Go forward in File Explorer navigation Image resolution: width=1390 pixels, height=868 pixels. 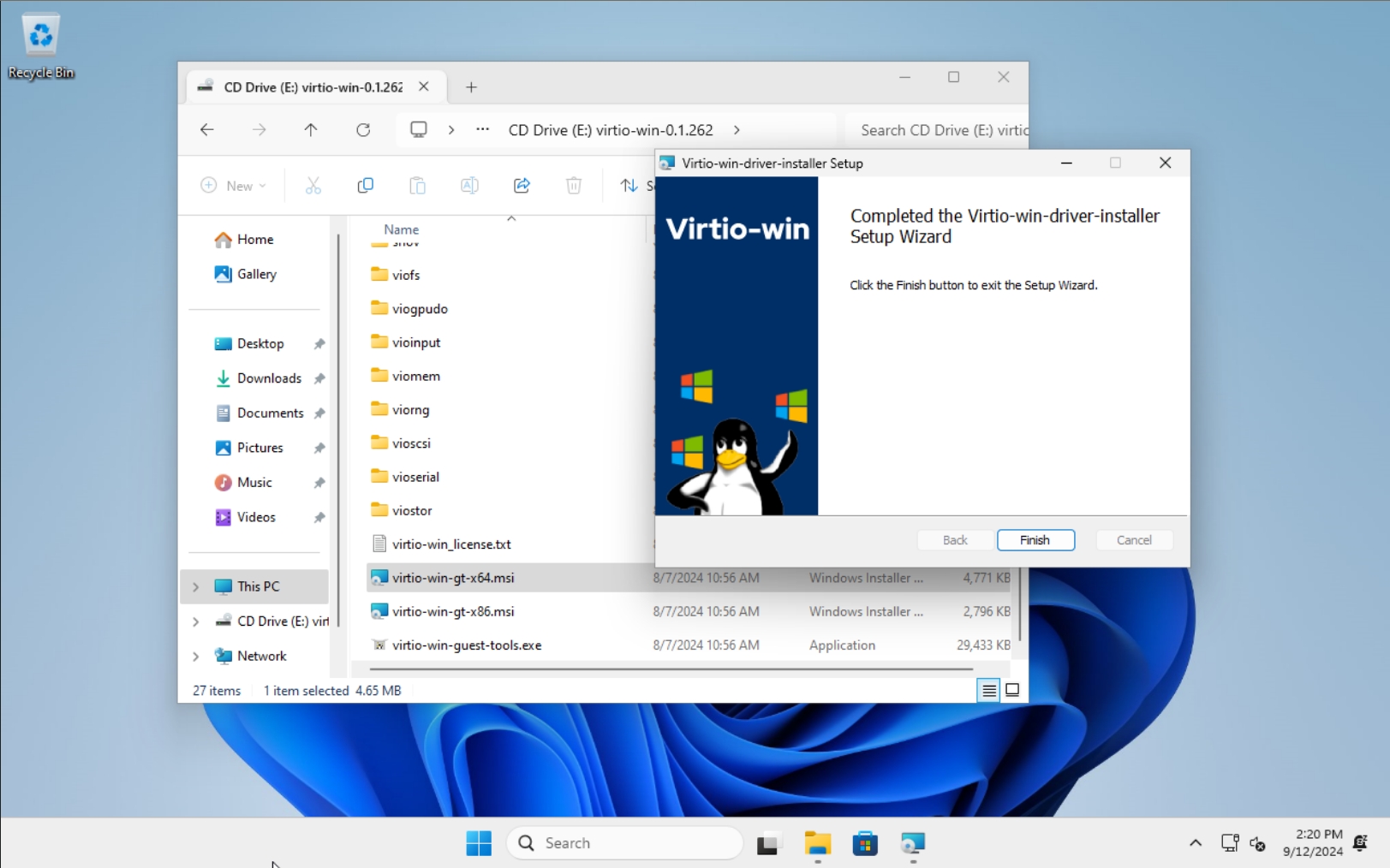point(259,130)
